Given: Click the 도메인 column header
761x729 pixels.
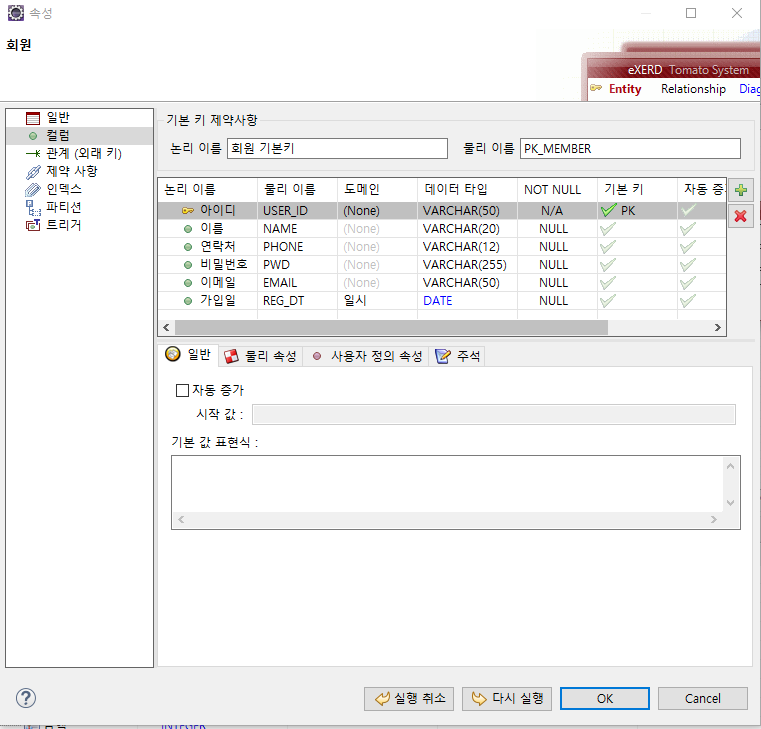Looking at the screenshot, I should point(377,190).
